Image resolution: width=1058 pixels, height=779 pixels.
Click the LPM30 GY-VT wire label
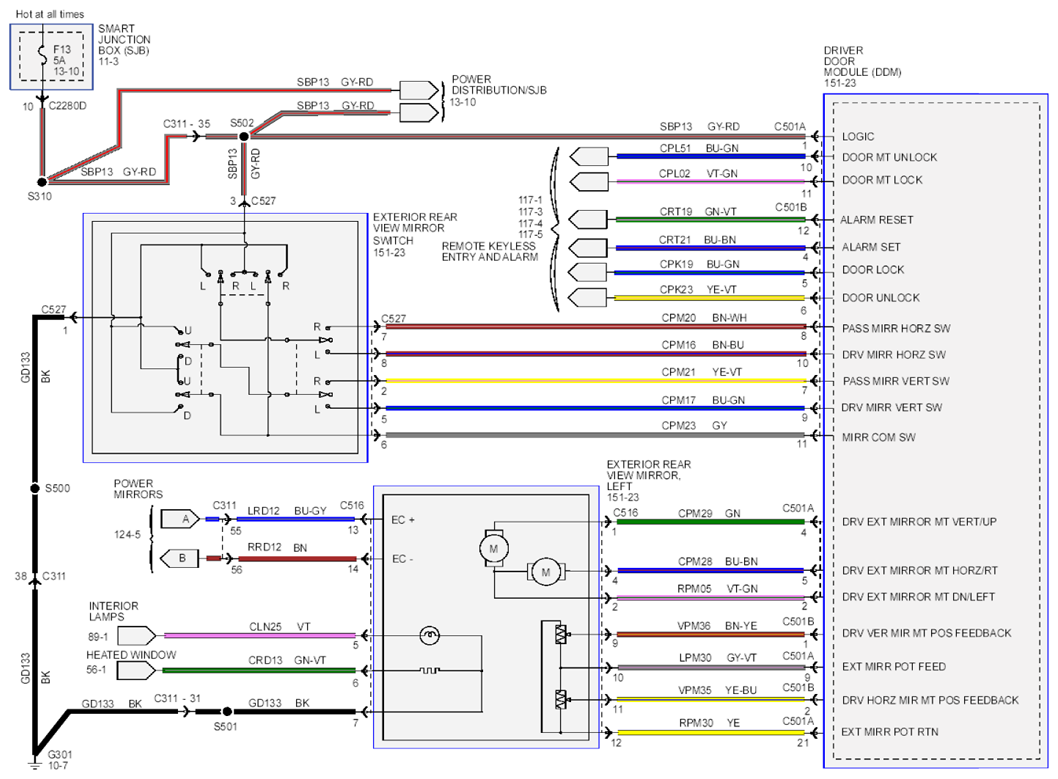(718, 658)
